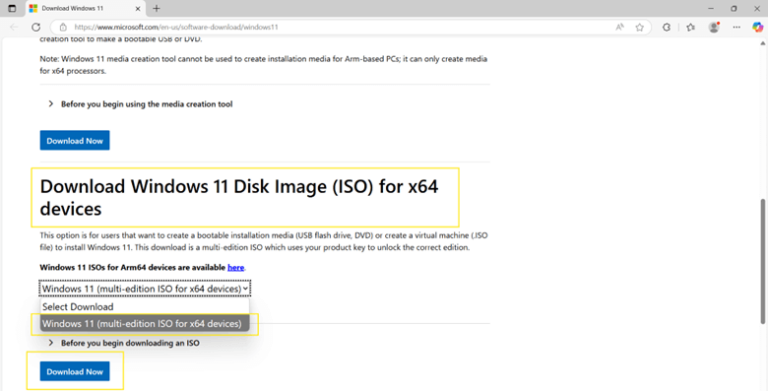
Task: Minimize the Edge browser window
Action: coord(711,8)
